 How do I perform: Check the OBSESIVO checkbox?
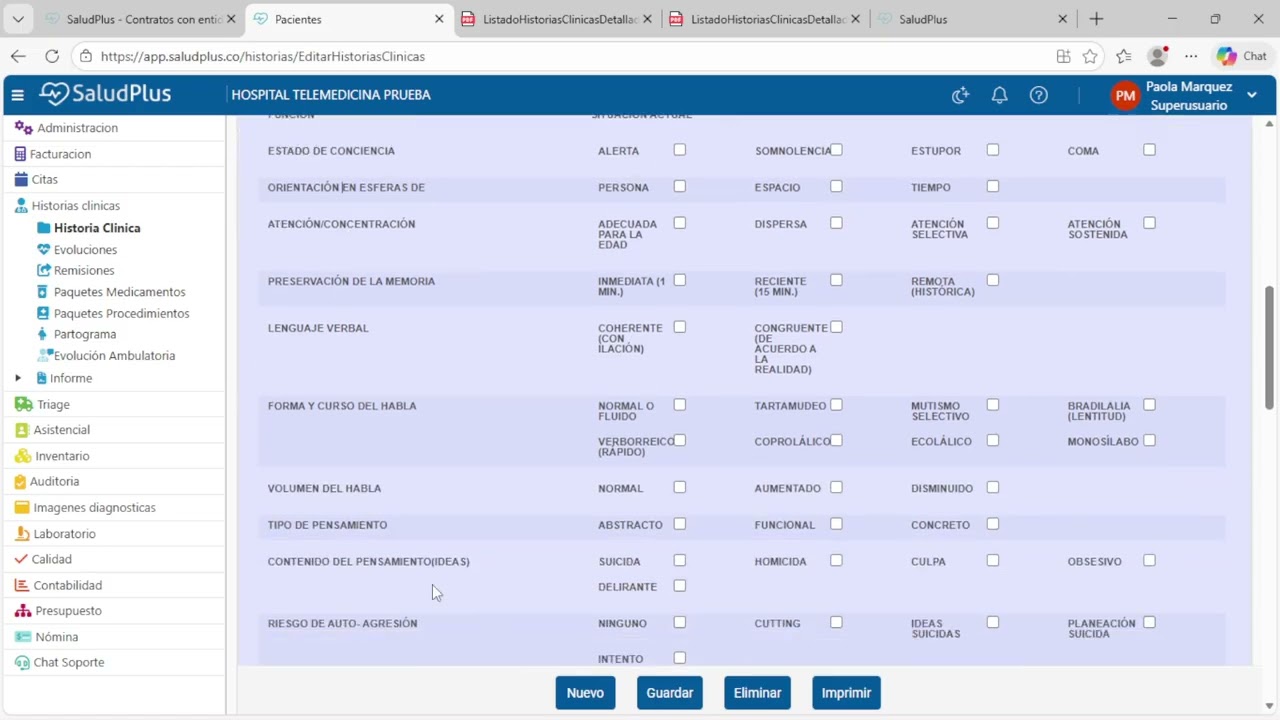pyautogui.click(x=1149, y=560)
